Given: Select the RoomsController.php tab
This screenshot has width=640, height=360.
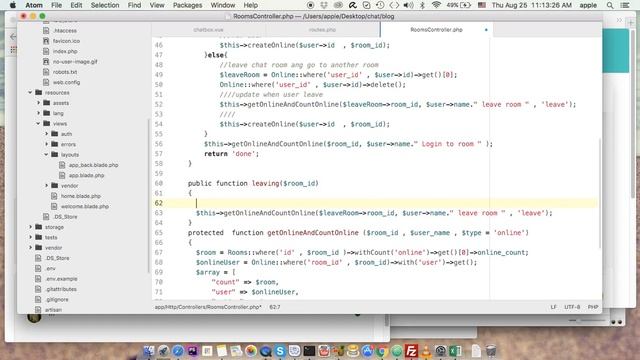Looking at the screenshot, I should point(436,30).
